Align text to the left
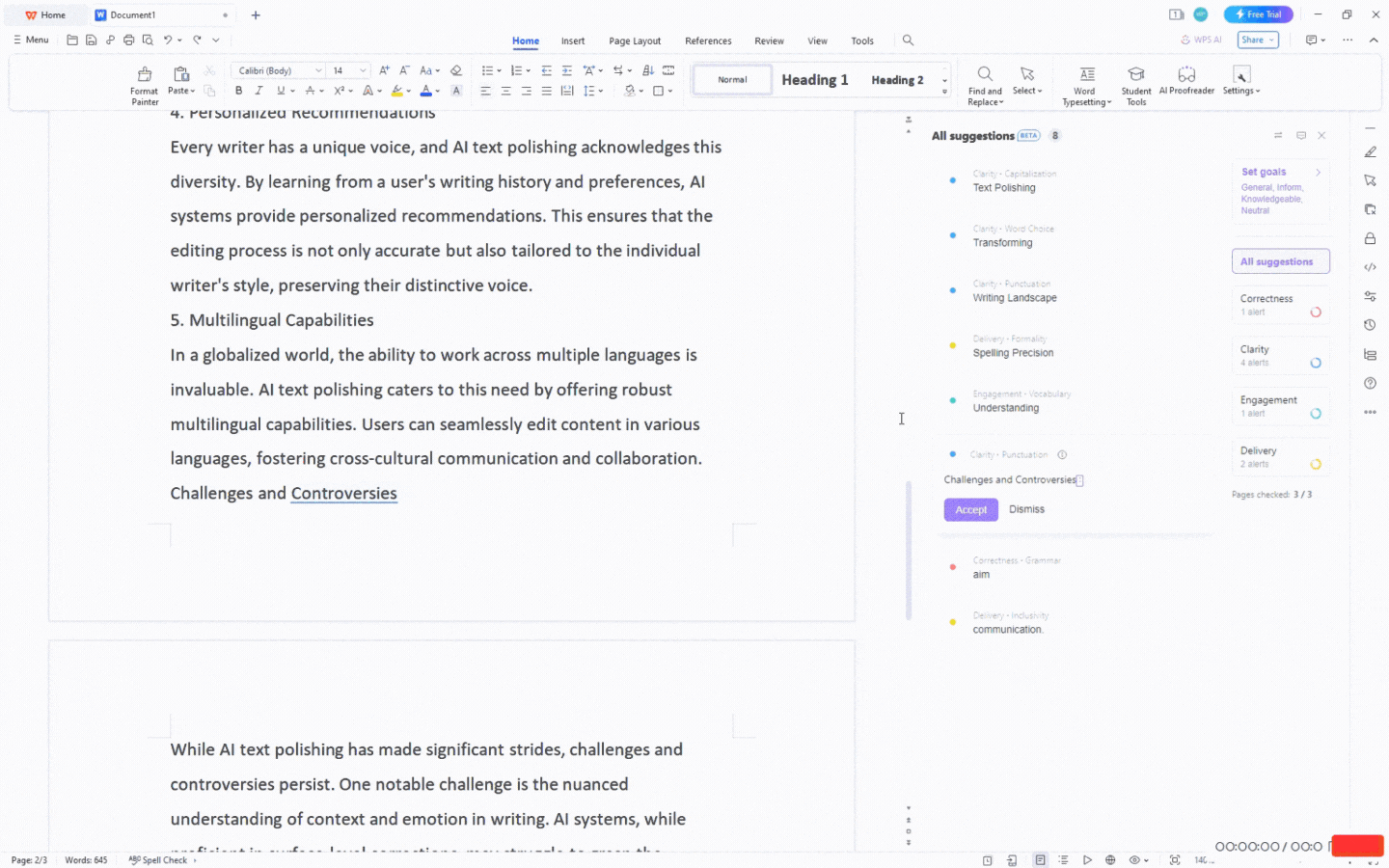Image resolution: width=1389 pixels, height=868 pixels. (485, 91)
